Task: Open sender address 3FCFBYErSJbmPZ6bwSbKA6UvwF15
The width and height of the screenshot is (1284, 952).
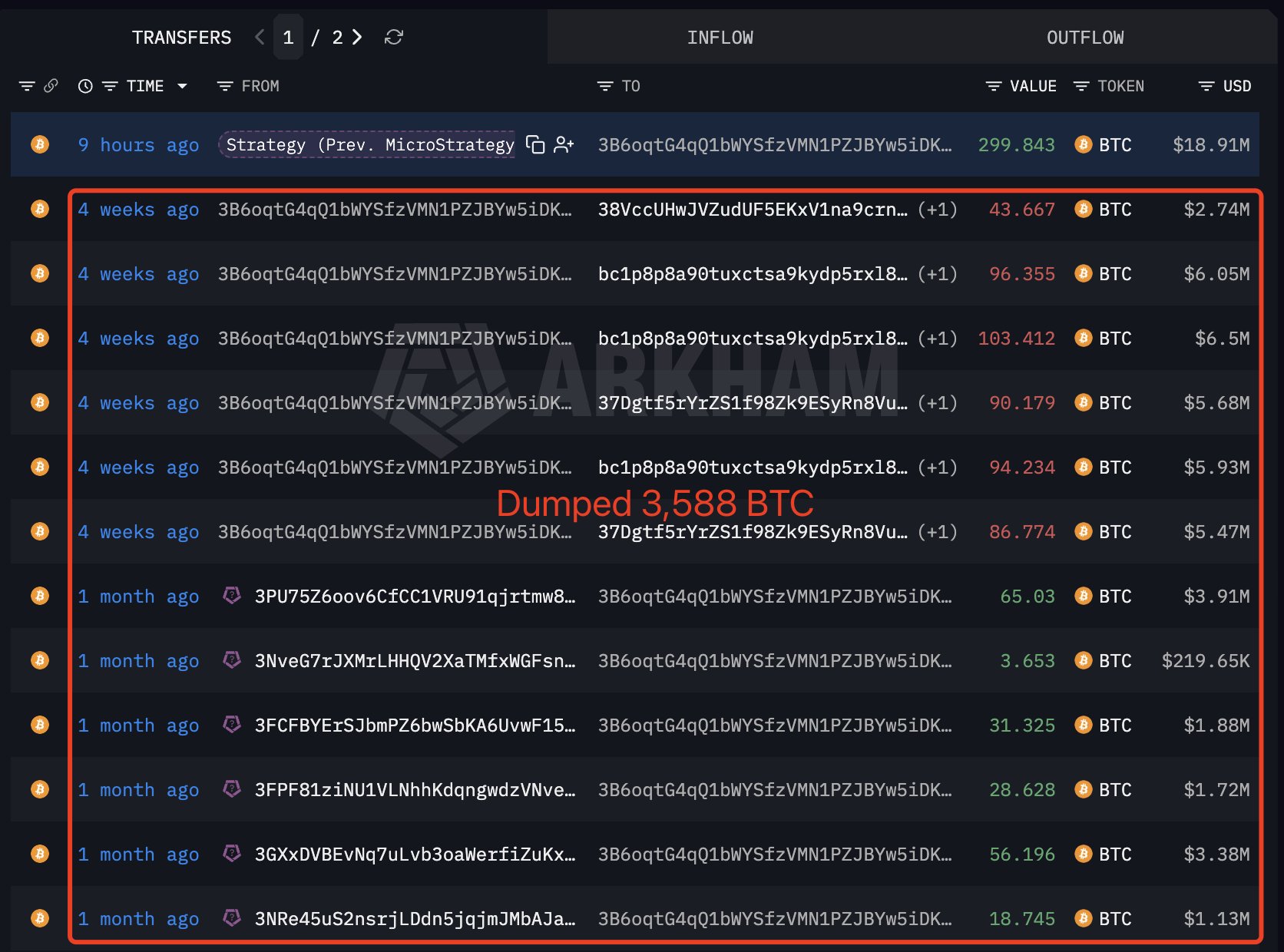Action: (x=415, y=725)
